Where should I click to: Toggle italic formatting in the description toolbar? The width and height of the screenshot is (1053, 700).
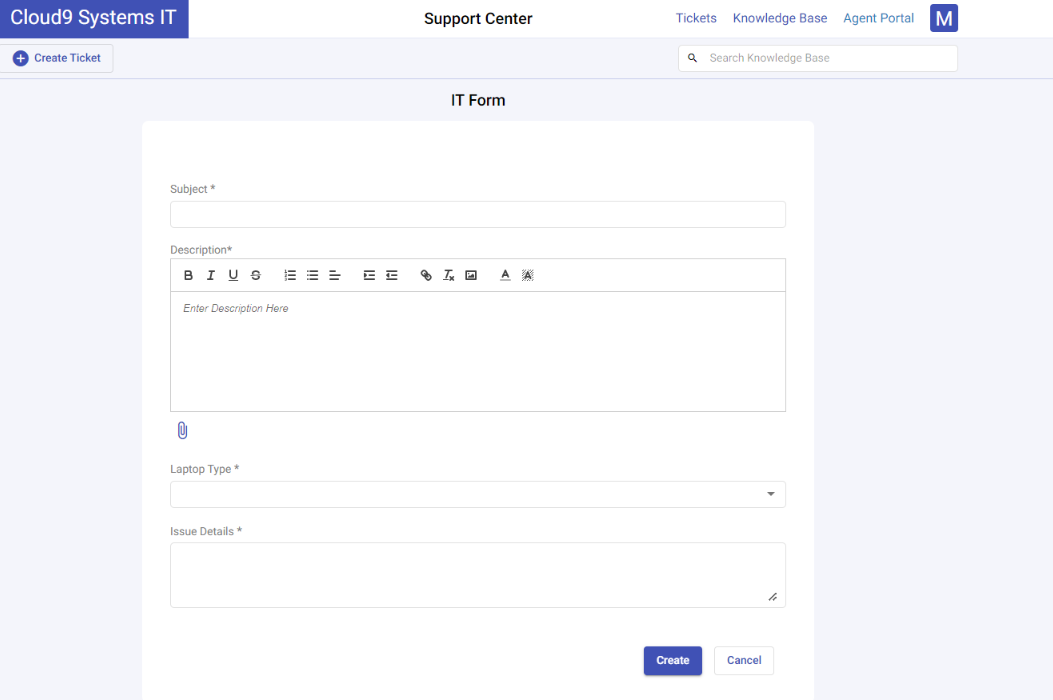(x=210, y=275)
